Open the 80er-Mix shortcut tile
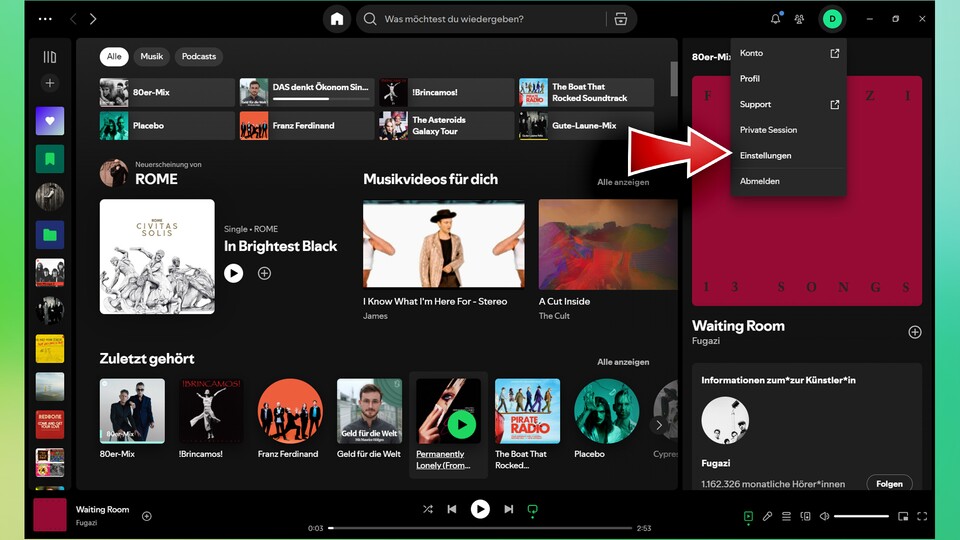960x540 pixels. click(x=167, y=92)
